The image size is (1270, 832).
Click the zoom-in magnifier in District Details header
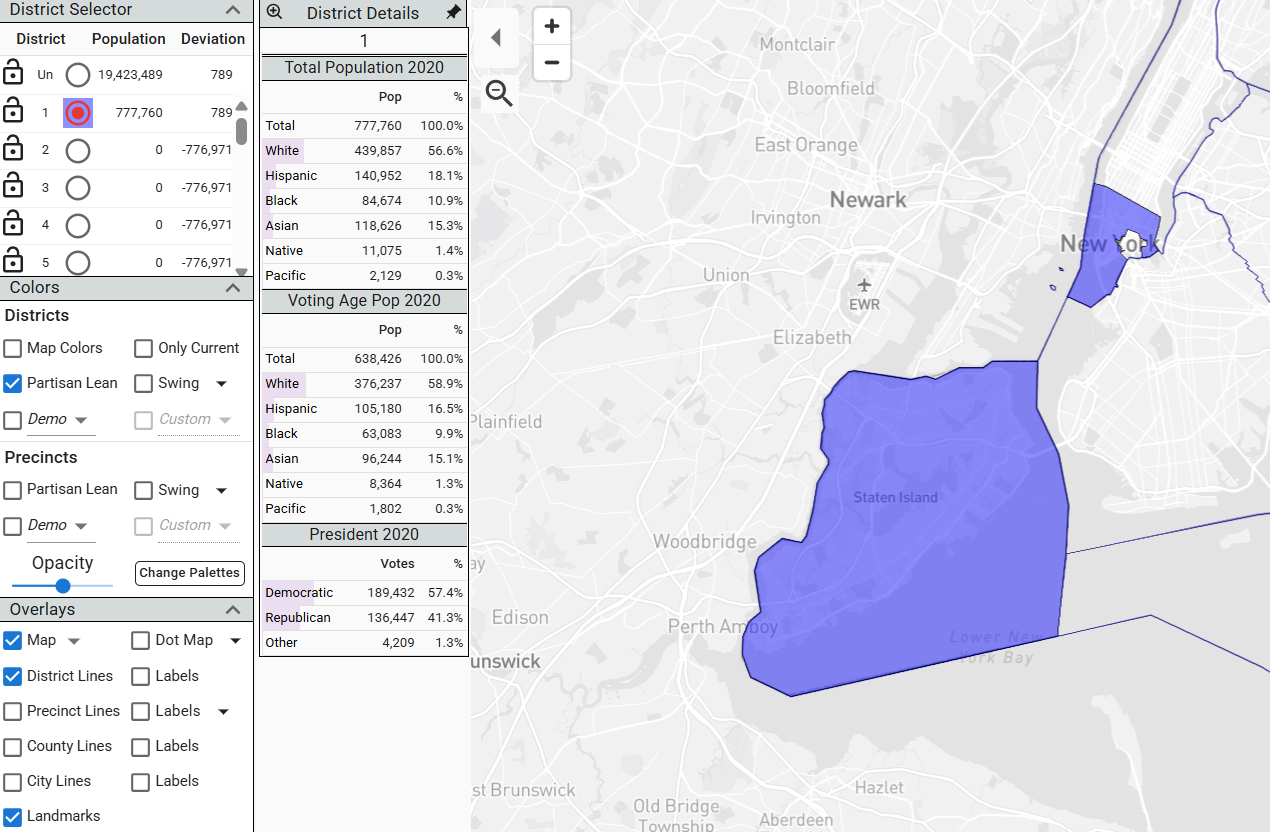(275, 13)
